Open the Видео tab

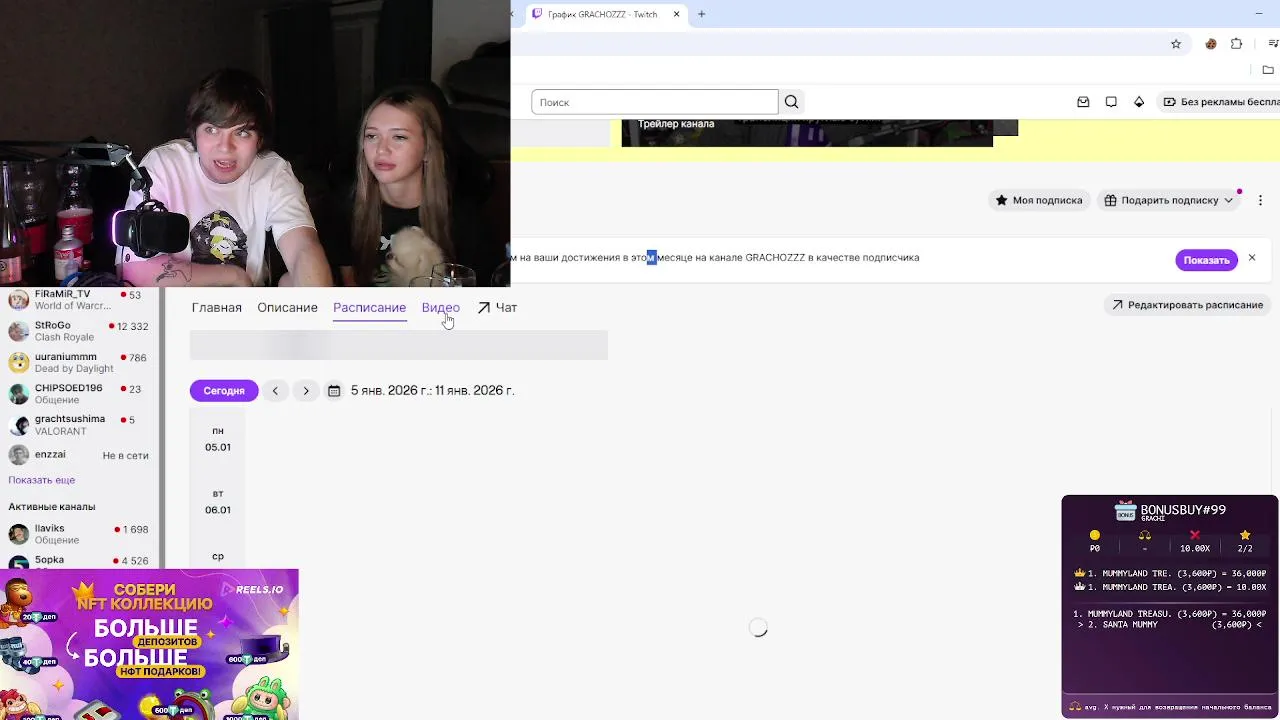tap(441, 308)
